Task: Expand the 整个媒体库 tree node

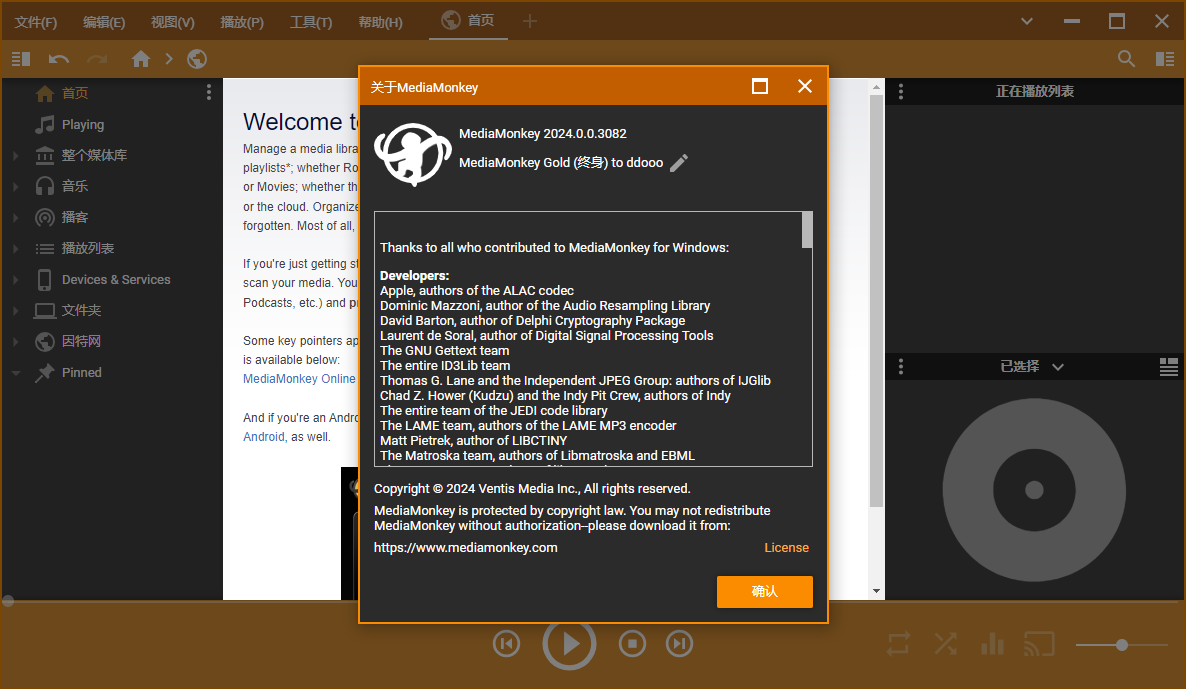Action: [x=15, y=155]
